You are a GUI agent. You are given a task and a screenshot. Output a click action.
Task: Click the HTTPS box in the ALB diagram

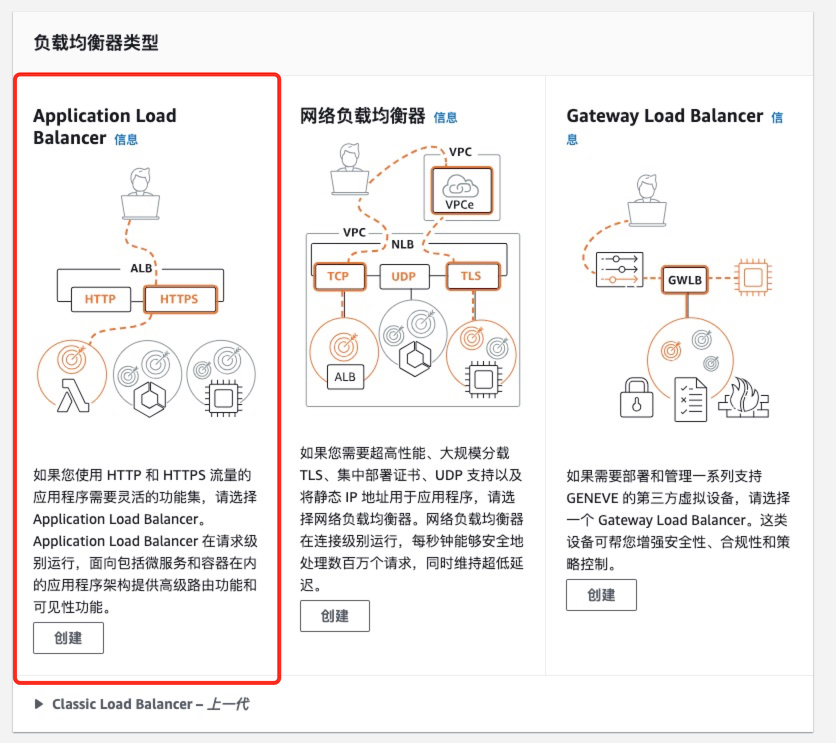pos(180,299)
